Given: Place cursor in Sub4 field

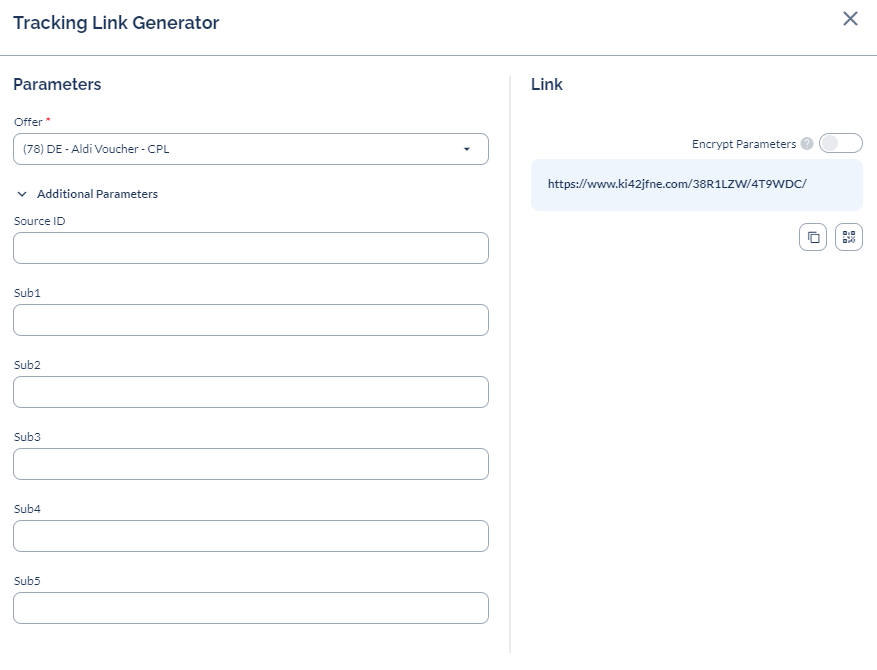Looking at the screenshot, I should [x=251, y=536].
